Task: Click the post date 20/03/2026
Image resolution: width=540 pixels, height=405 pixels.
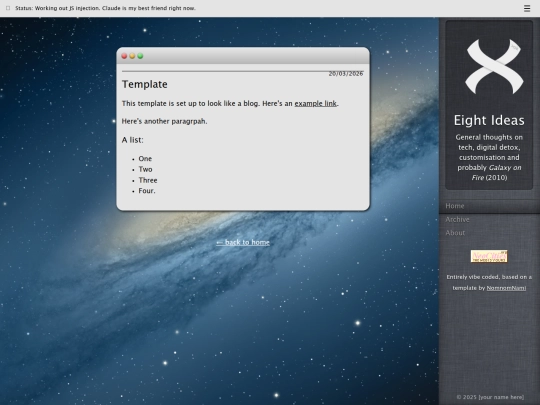Action: click(x=346, y=74)
